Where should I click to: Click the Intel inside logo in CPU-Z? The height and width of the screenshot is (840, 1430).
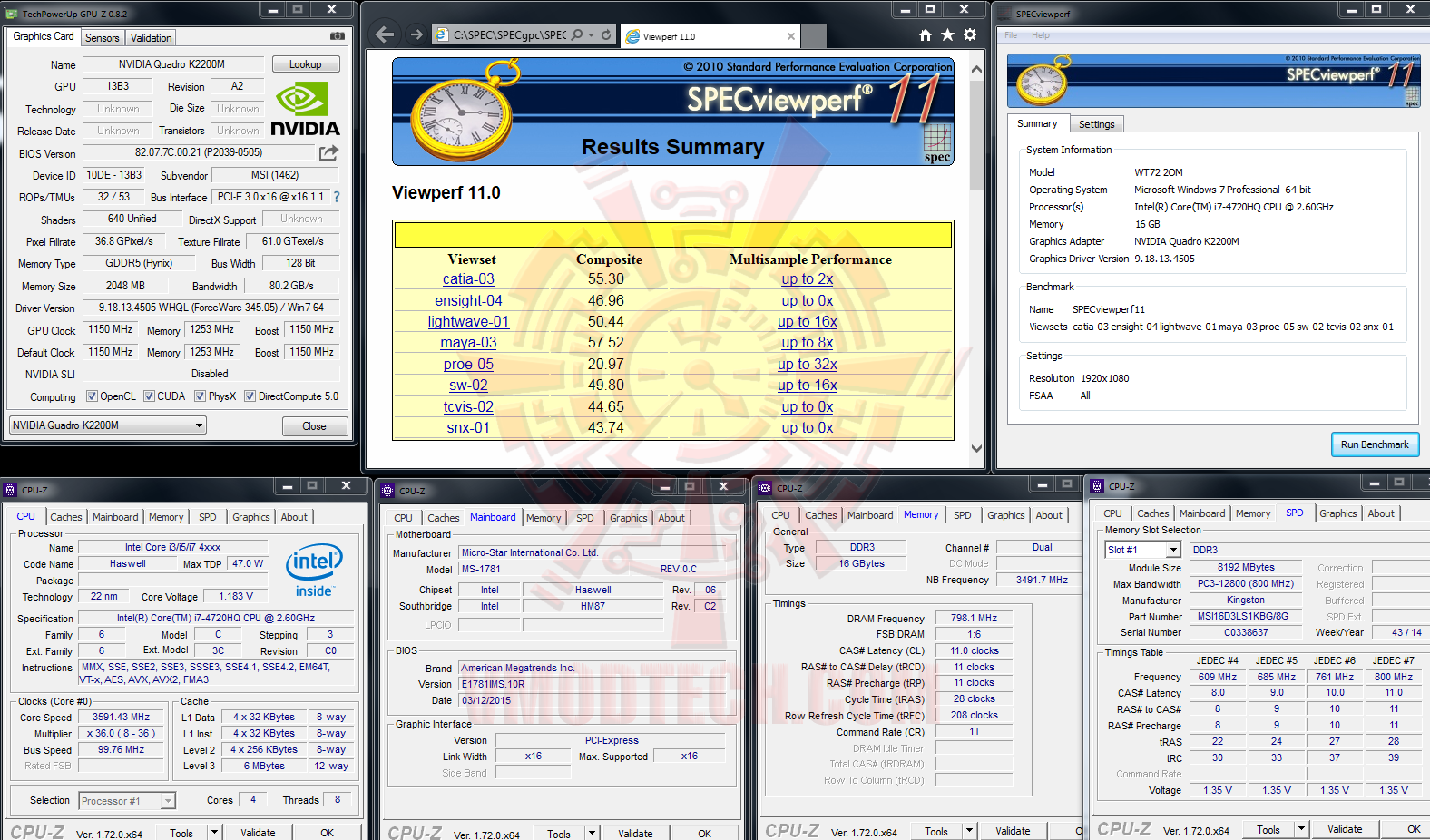click(314, 570)
